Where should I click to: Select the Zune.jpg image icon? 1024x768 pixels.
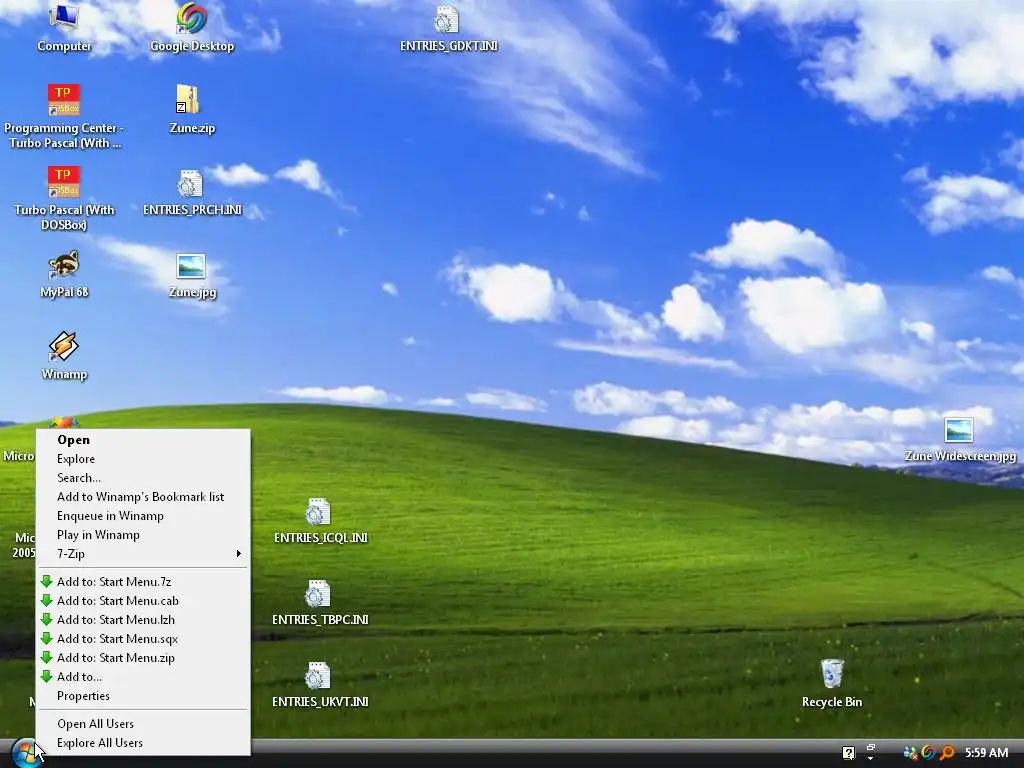pyautogui.click(x=192, y=274)
